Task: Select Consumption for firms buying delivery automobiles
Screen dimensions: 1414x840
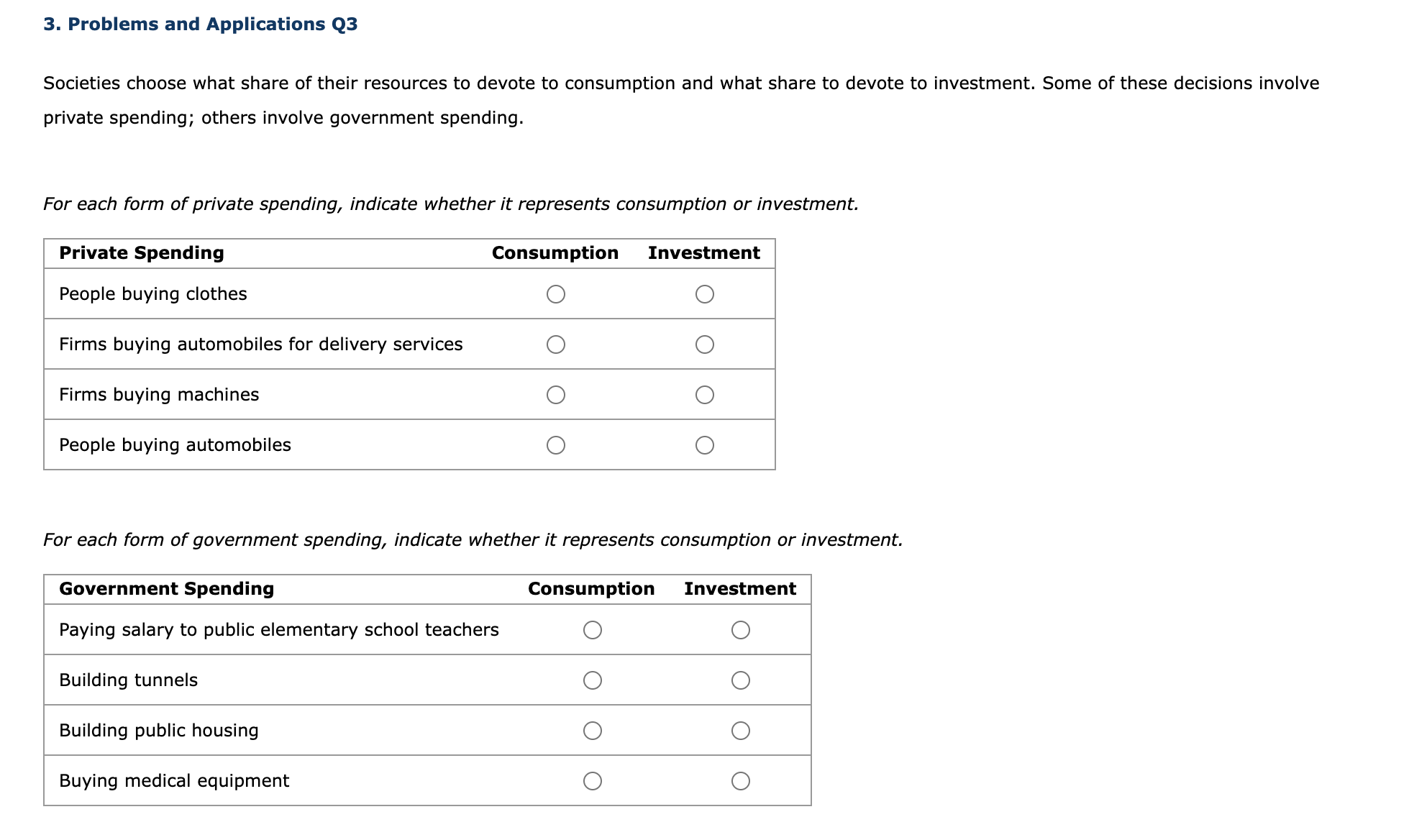Action: point(555,344)
